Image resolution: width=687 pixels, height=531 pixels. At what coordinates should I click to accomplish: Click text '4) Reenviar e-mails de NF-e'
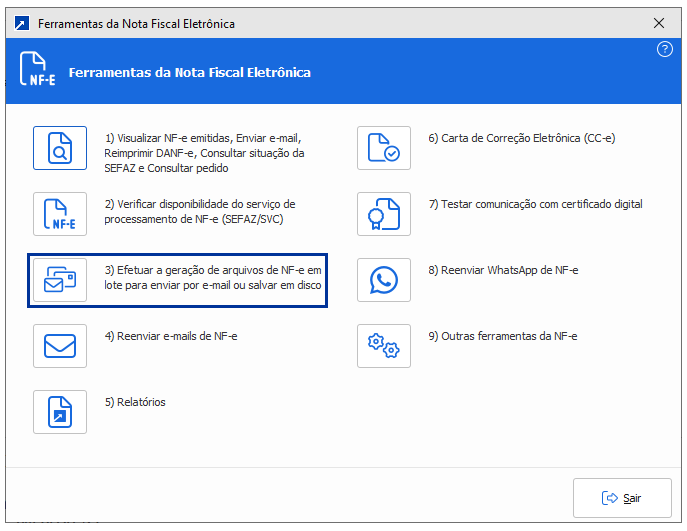point(171,336)
